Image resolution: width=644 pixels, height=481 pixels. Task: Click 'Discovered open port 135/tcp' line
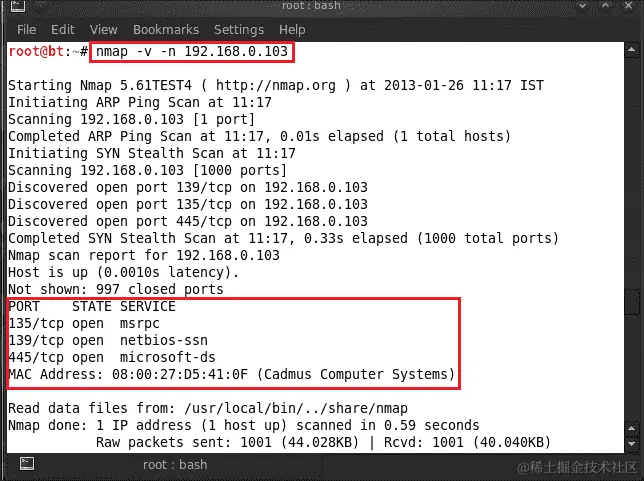point(188,205)
